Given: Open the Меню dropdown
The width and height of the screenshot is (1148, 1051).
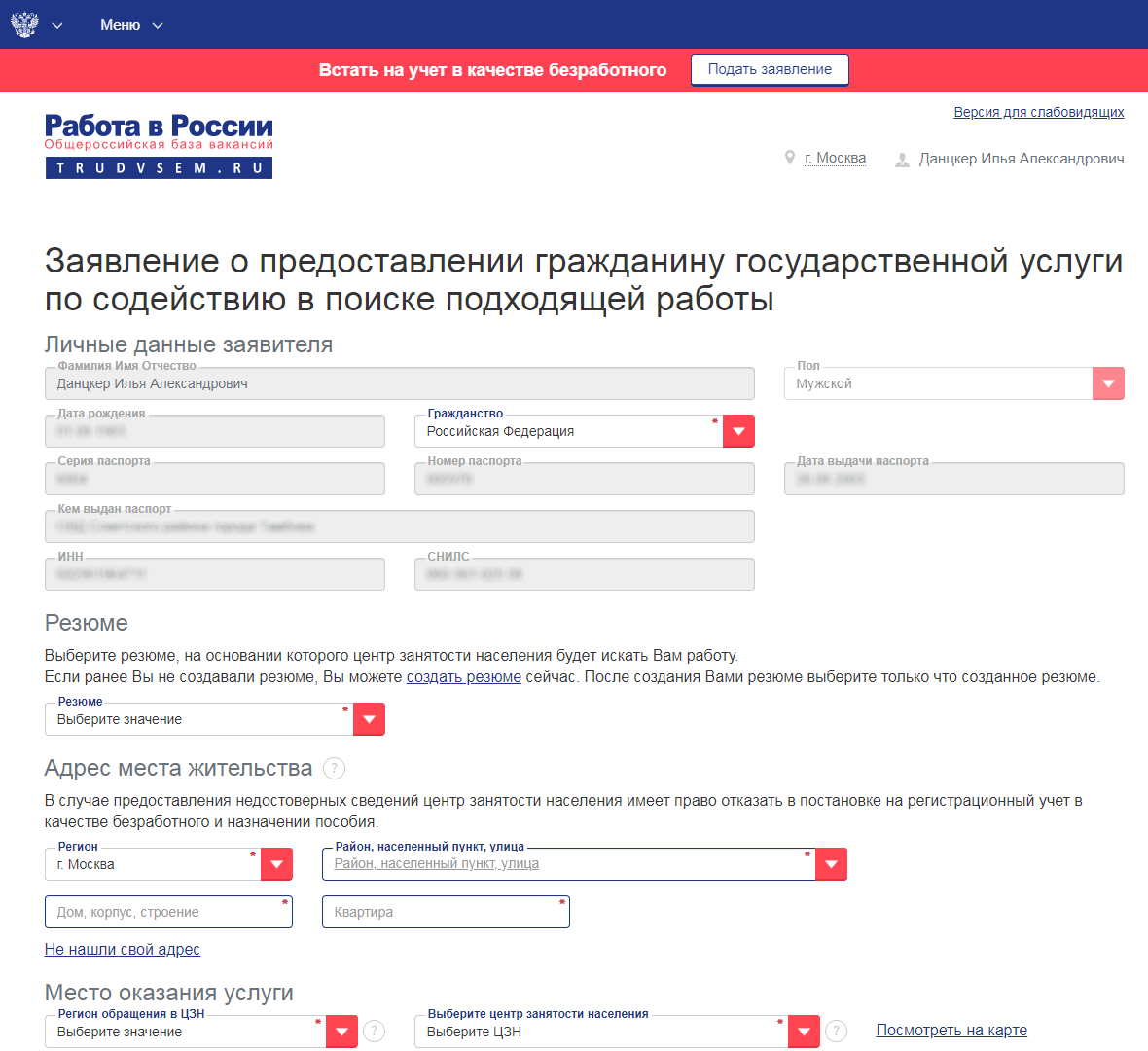Looking at the screenshot, I should tap(131, 25).
